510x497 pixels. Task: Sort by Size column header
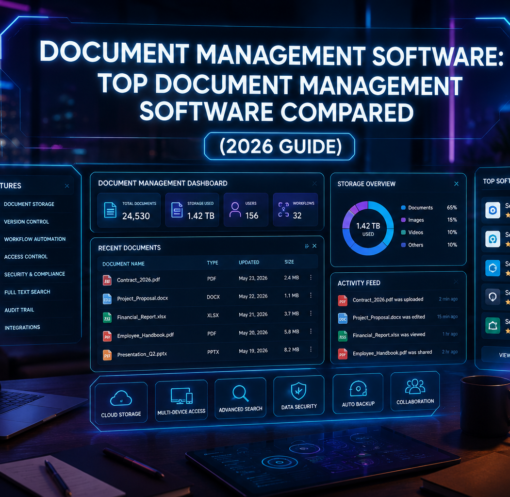(x=289, y=262)
